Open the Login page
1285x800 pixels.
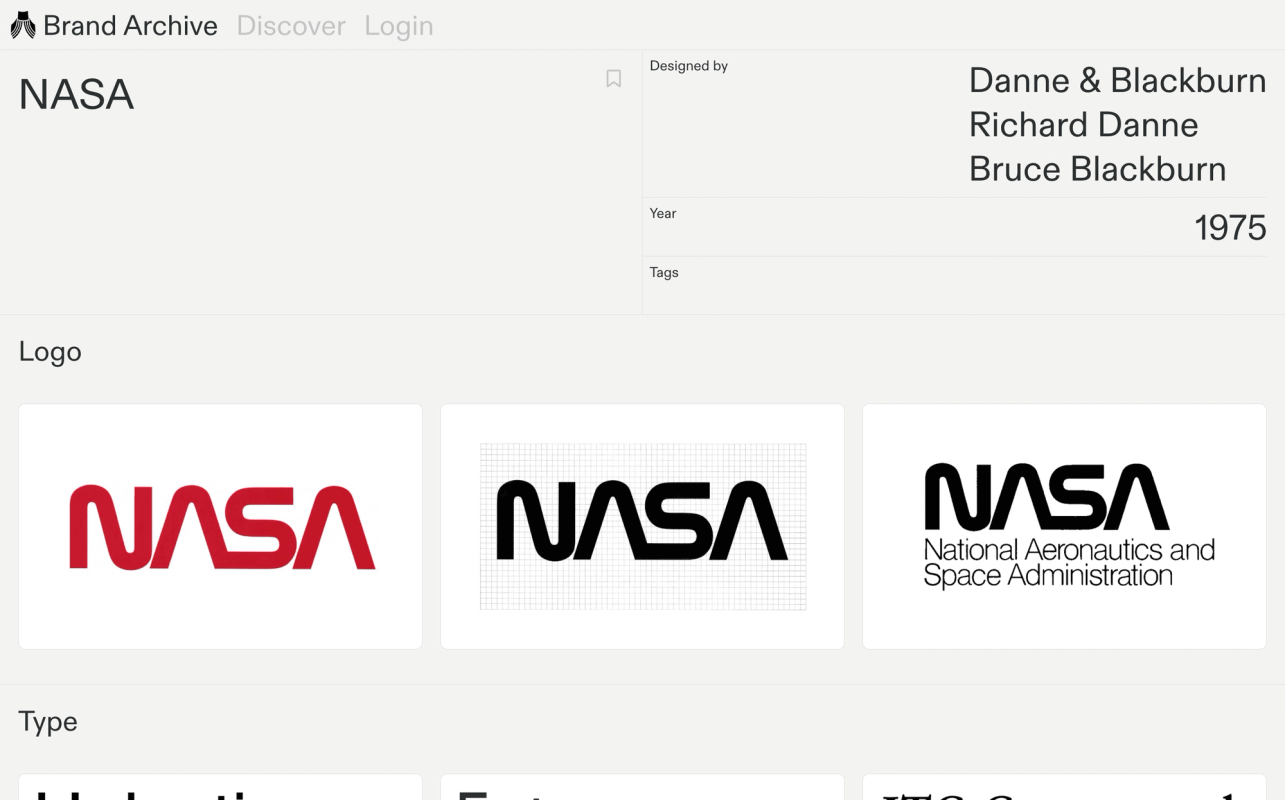[399, 26]
